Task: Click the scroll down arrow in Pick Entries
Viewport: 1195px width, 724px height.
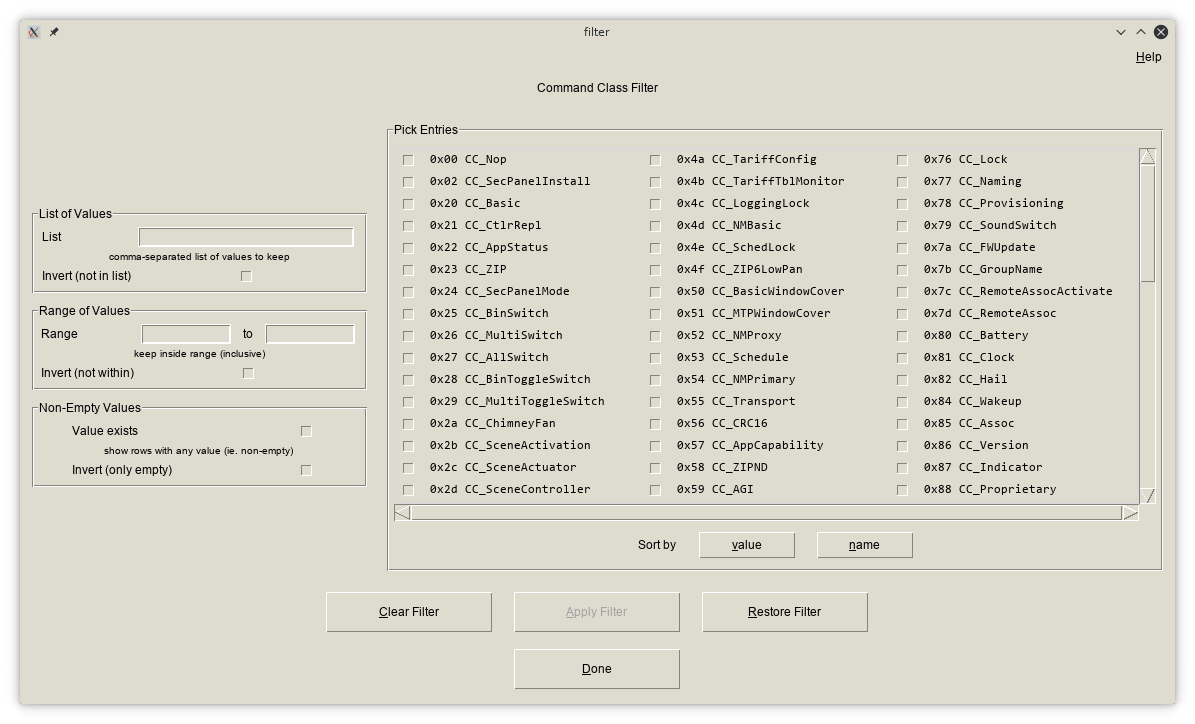Action: pyautogui.click(x=1147, y=495)
